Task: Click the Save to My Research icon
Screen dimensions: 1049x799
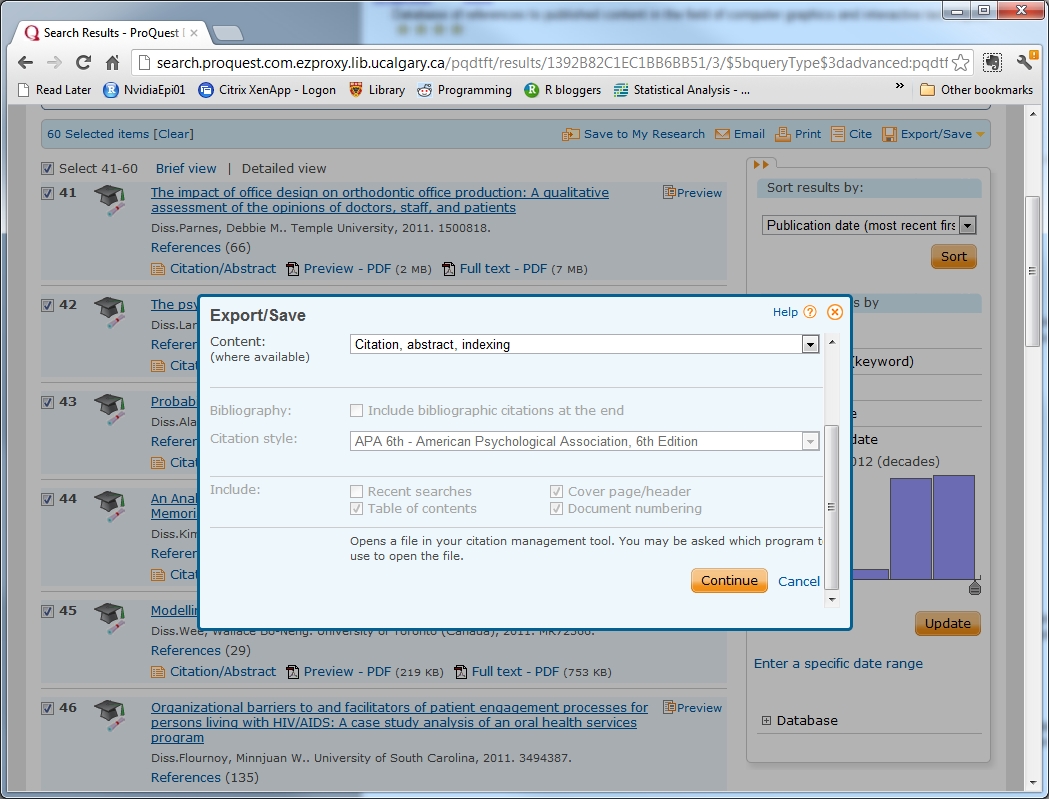Action: pos(571,134)
